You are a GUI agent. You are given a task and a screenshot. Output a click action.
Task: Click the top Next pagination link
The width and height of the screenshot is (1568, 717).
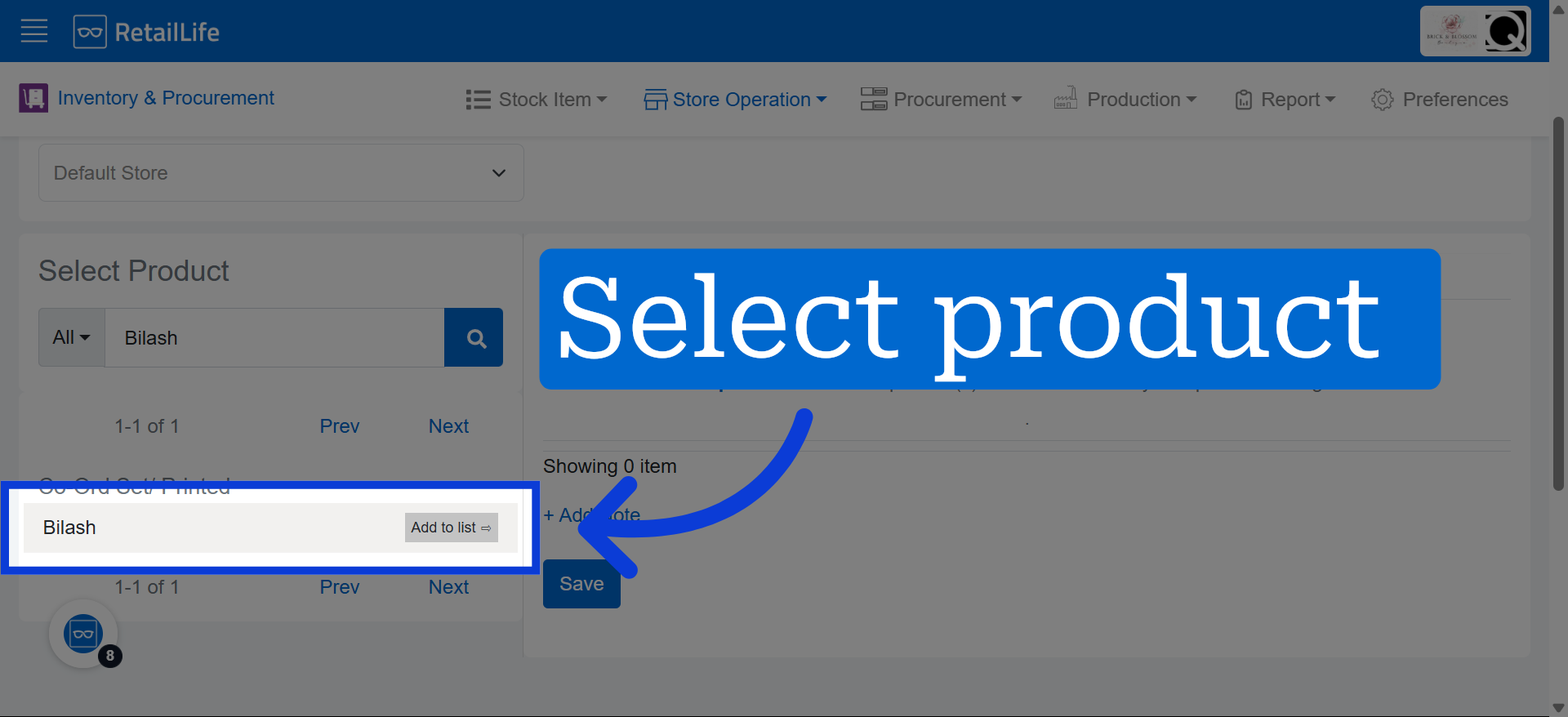pyautogui.click(x=448, y=426)
